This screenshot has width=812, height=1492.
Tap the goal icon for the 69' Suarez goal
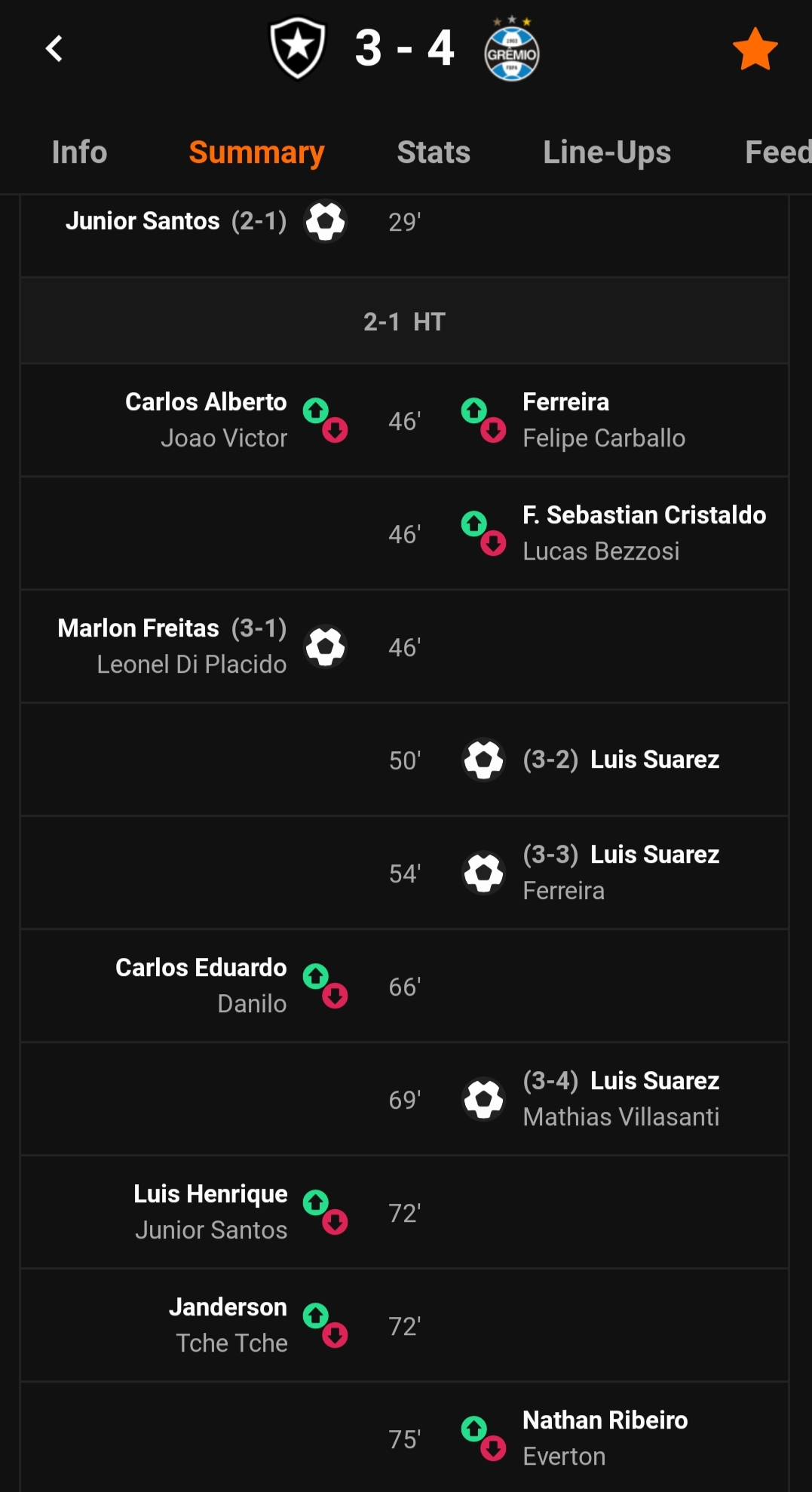coord(483,1099)
